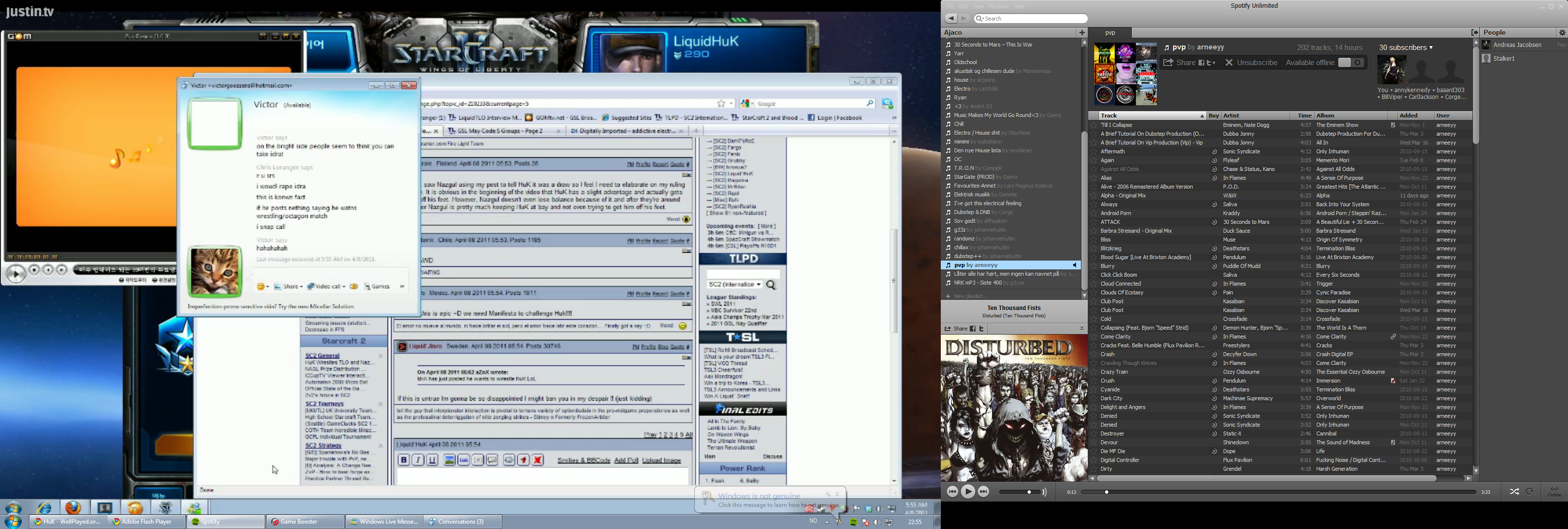Screen dimensions: 1568x529
Task: Adjust Spotify volume slider
Action: (1020, 492)
